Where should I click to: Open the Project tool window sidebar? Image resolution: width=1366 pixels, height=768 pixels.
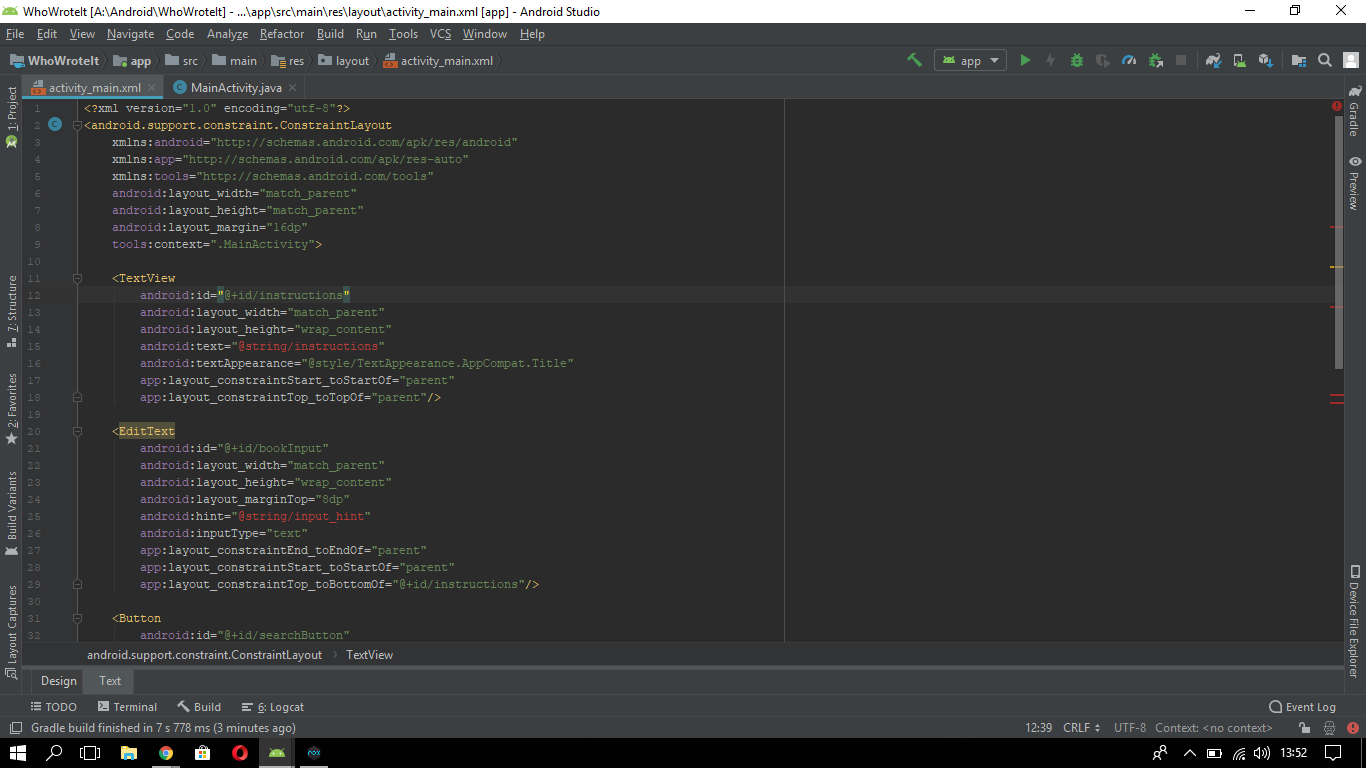pyautogui.click(x=12, y=115)
